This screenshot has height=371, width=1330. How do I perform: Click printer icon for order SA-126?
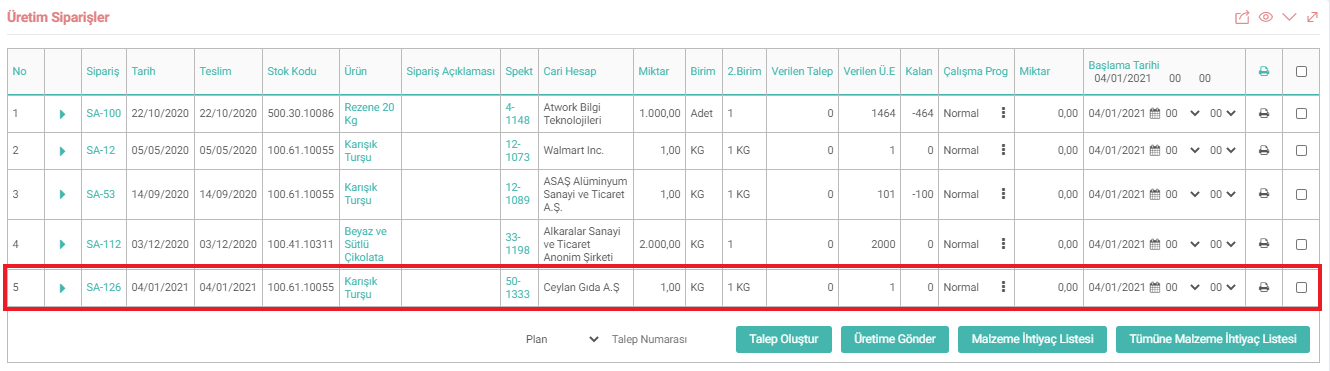(x=1264, y=287)
